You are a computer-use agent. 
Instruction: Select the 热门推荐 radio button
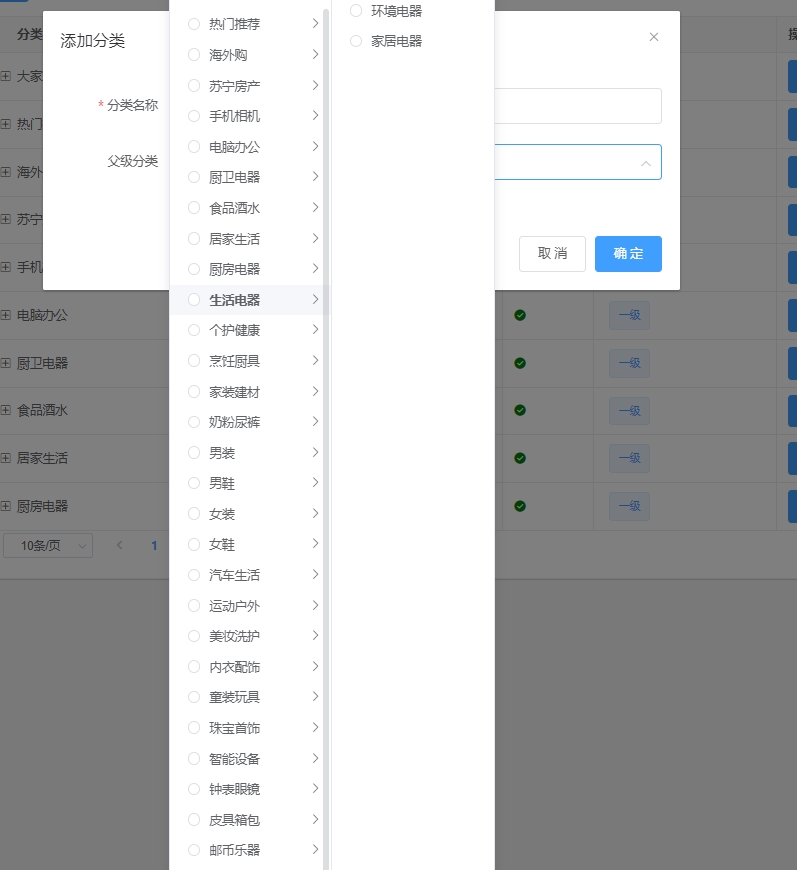(194, 24)
